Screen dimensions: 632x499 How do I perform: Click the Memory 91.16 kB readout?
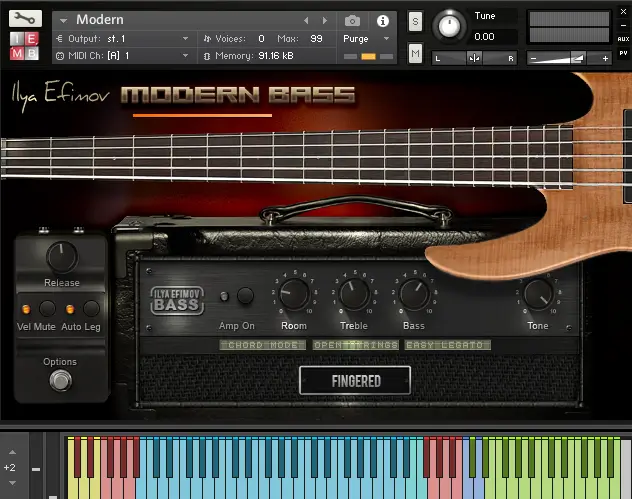tap(276, 56)
